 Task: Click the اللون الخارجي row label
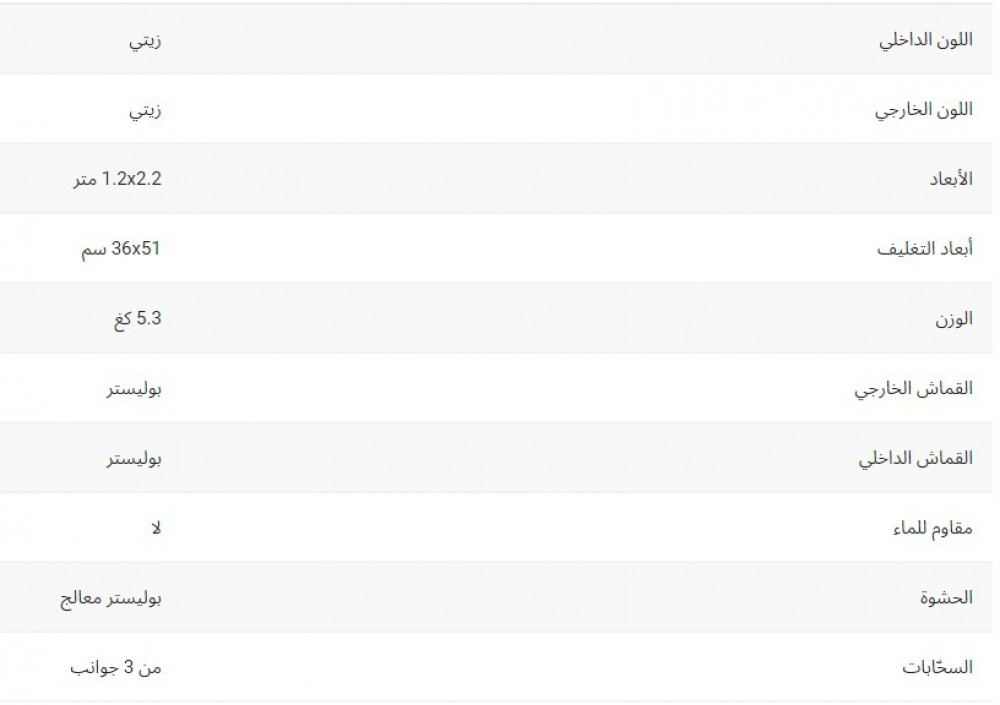(x=925, y=110)
